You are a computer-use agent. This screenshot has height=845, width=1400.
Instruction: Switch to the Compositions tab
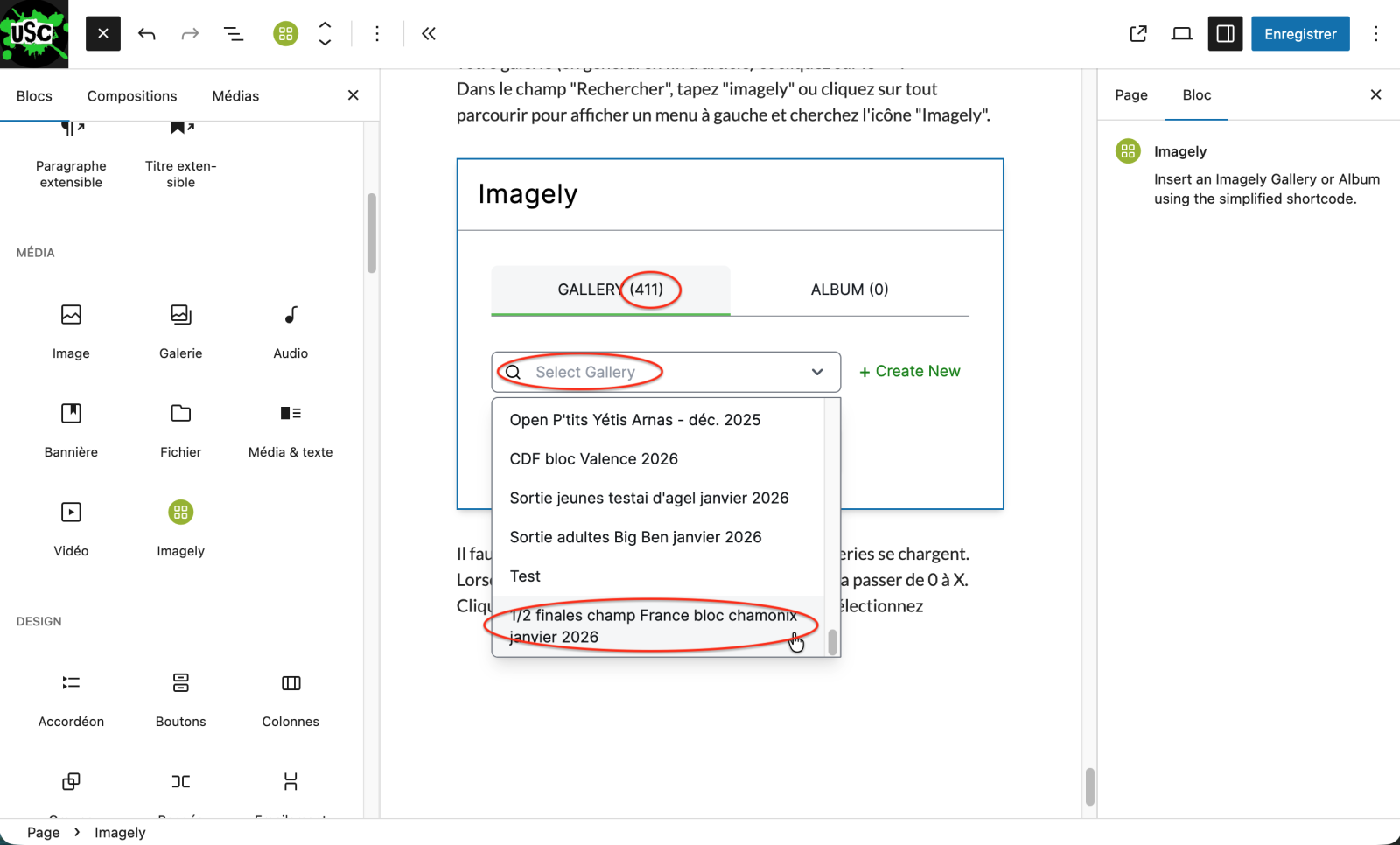132,96
